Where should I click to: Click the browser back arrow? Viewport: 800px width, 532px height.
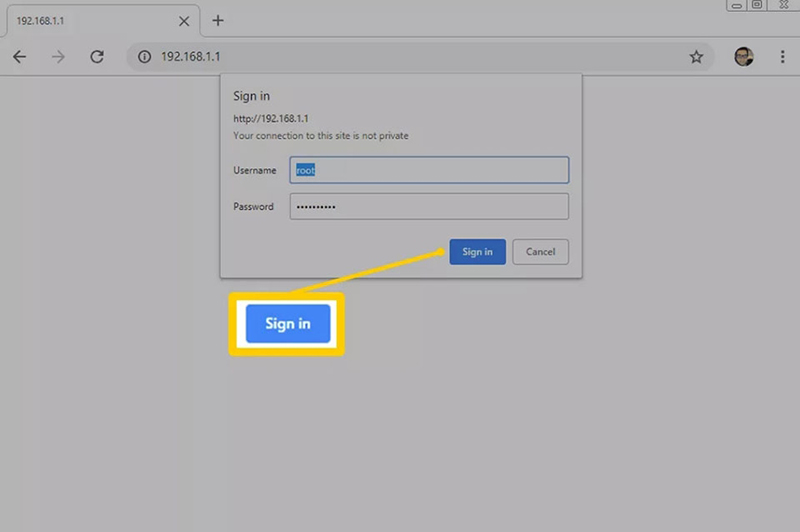pyautogui.click(x=19, y=57)
